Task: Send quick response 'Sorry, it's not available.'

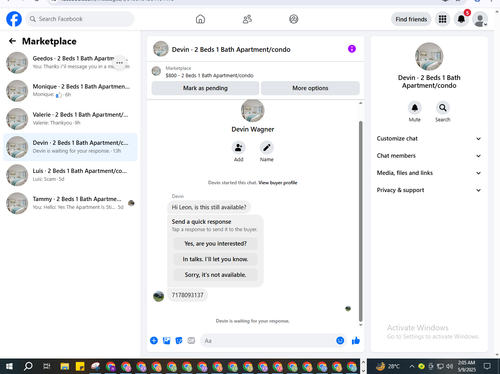Action: coord(215,275)
